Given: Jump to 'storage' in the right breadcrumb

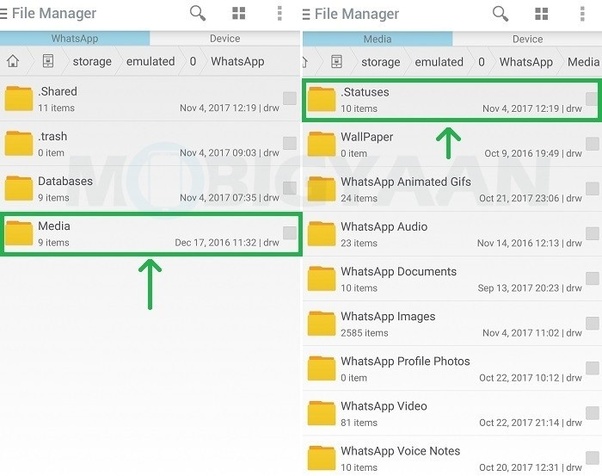Looking at the screenshot, I should click(x=380, y=62).
